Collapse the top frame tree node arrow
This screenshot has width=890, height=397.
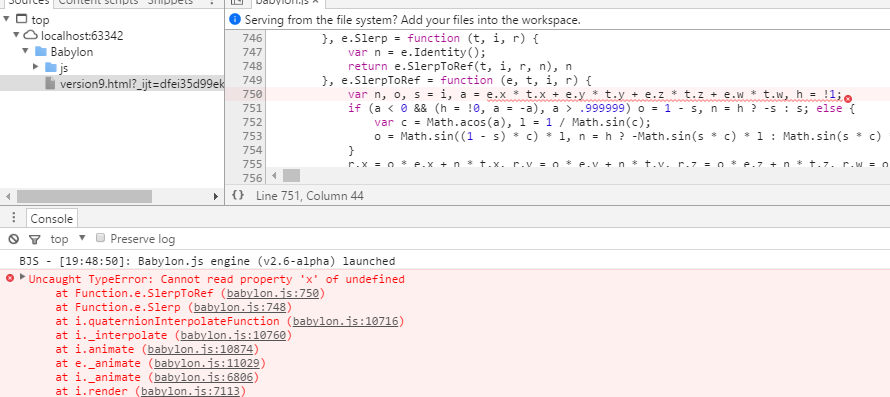[6, 19]
